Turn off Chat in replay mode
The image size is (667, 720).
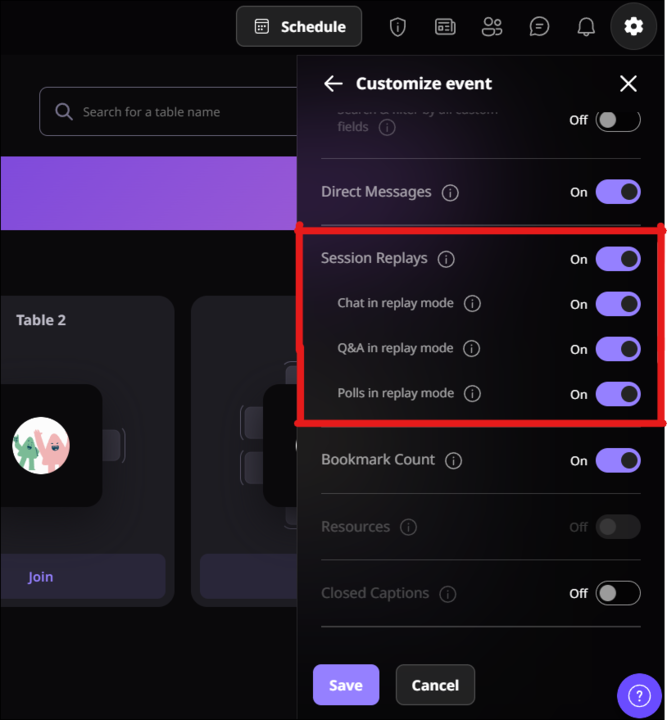618,304
